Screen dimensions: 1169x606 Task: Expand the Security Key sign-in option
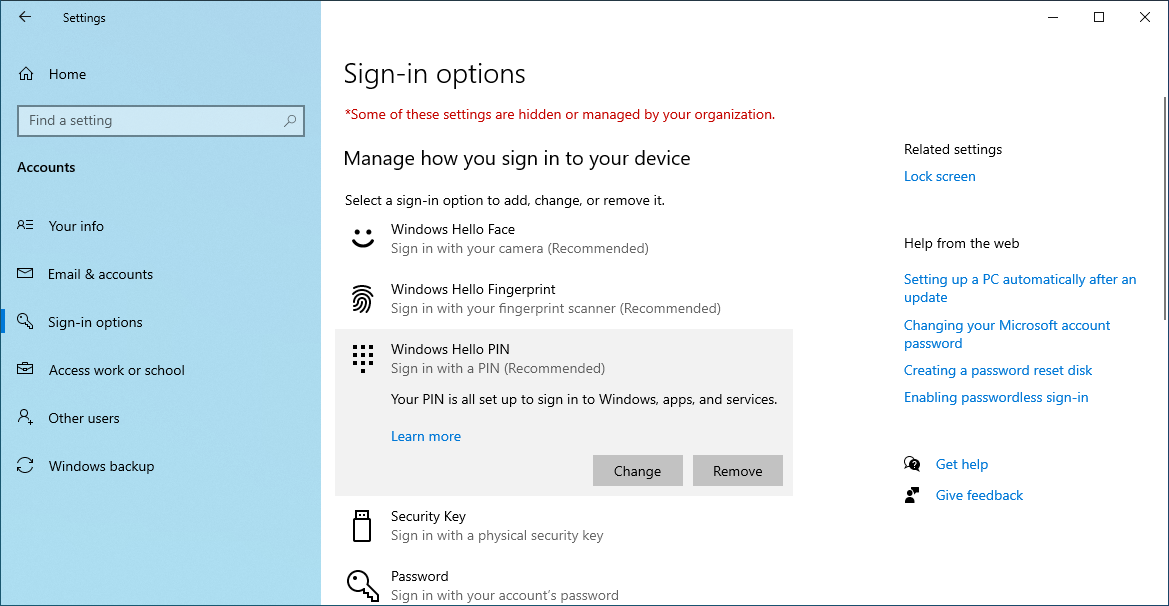pyautogui.click(x=497, y=526)
